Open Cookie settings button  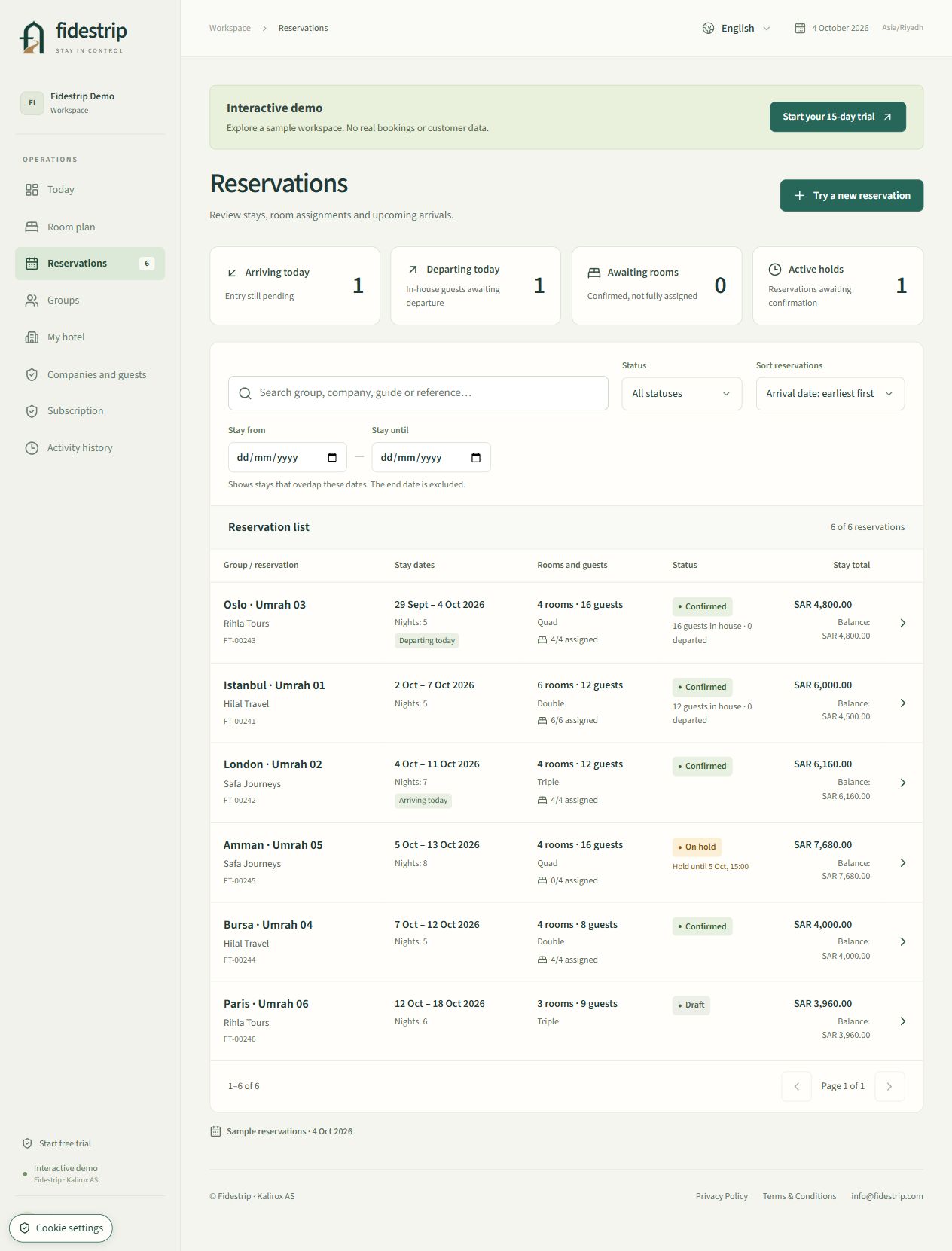(61, 1228)
